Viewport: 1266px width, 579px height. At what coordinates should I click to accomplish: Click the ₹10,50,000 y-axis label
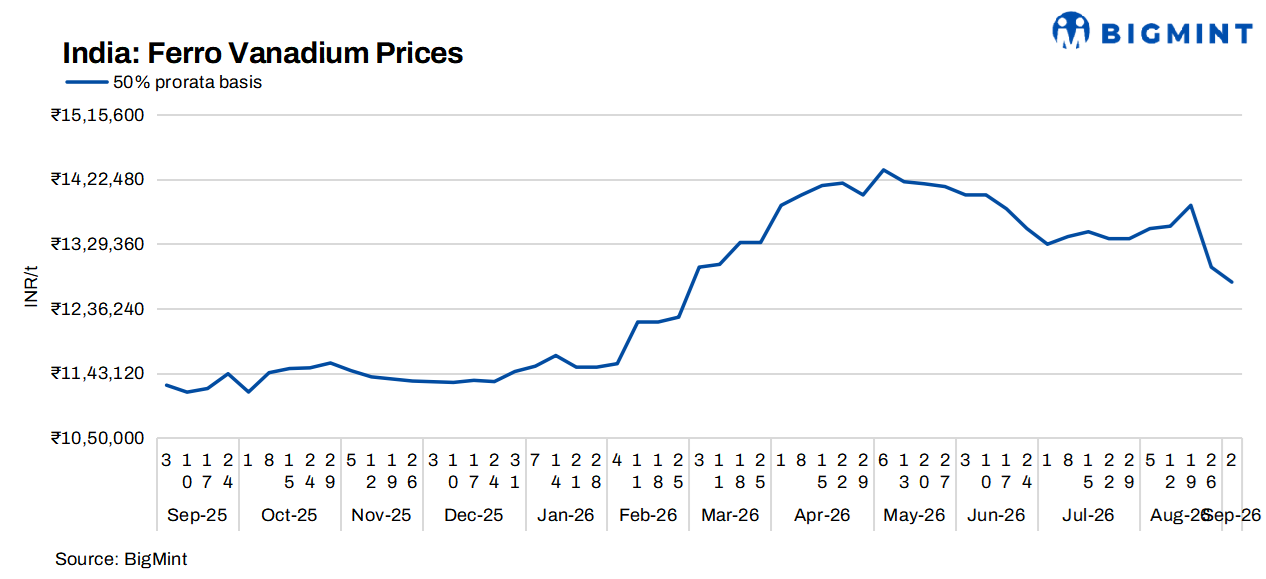coord(98,438)
